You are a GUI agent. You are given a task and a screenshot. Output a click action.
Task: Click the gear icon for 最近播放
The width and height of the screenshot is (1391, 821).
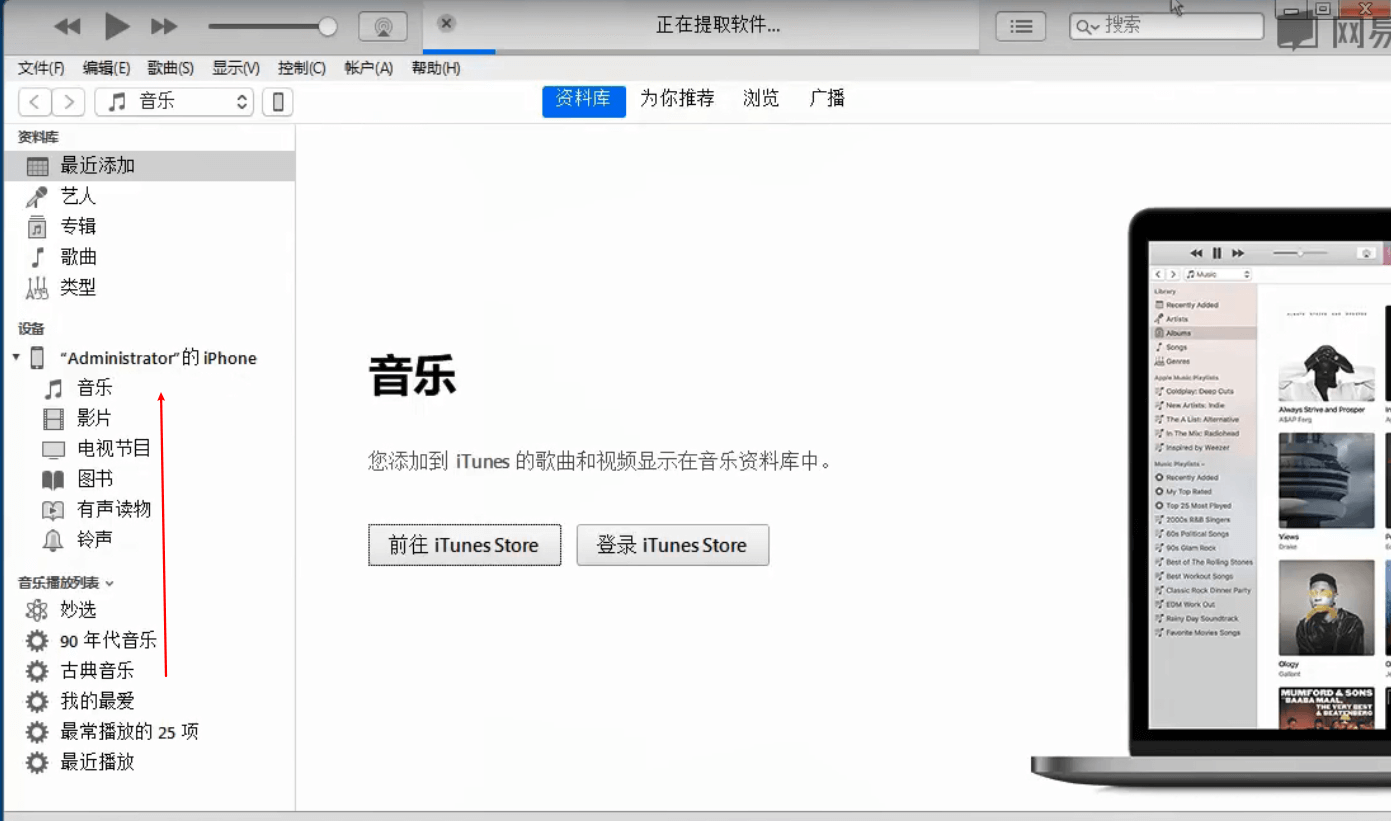coord(37,763)
